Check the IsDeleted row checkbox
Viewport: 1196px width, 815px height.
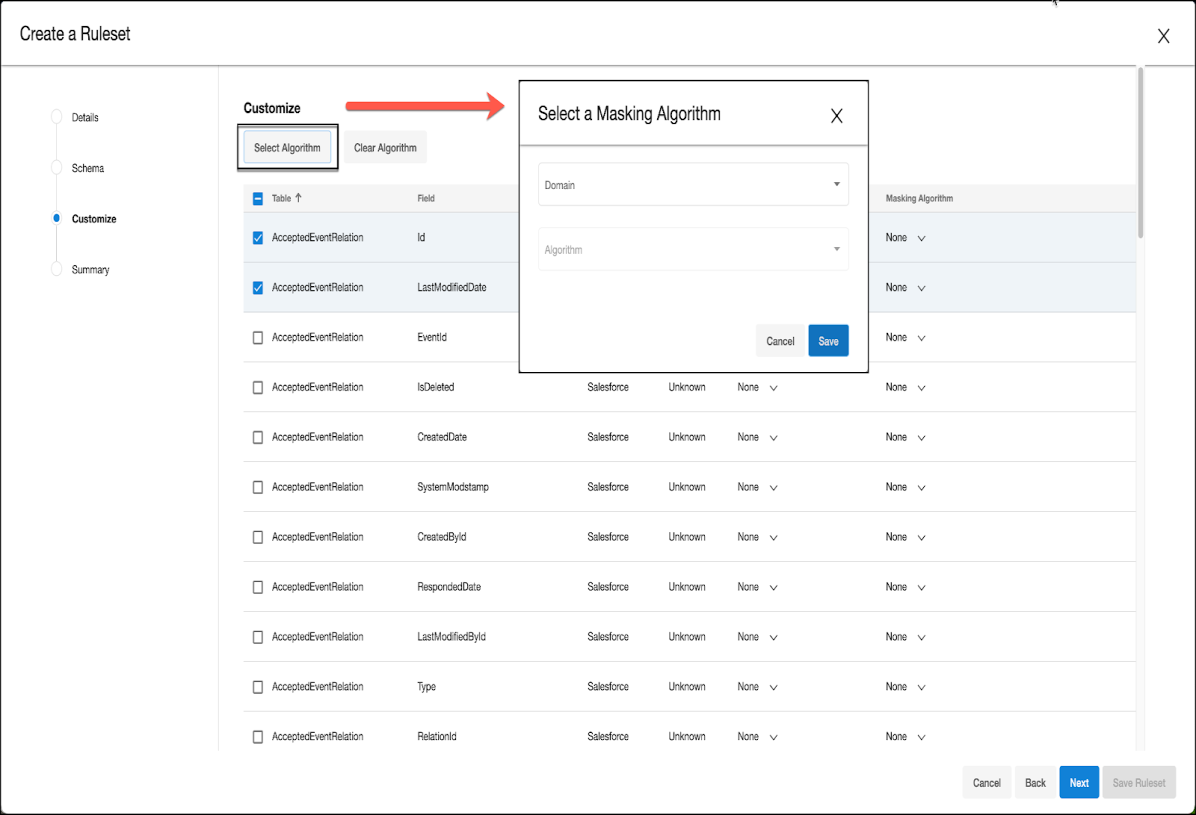[x=258, y=387]
